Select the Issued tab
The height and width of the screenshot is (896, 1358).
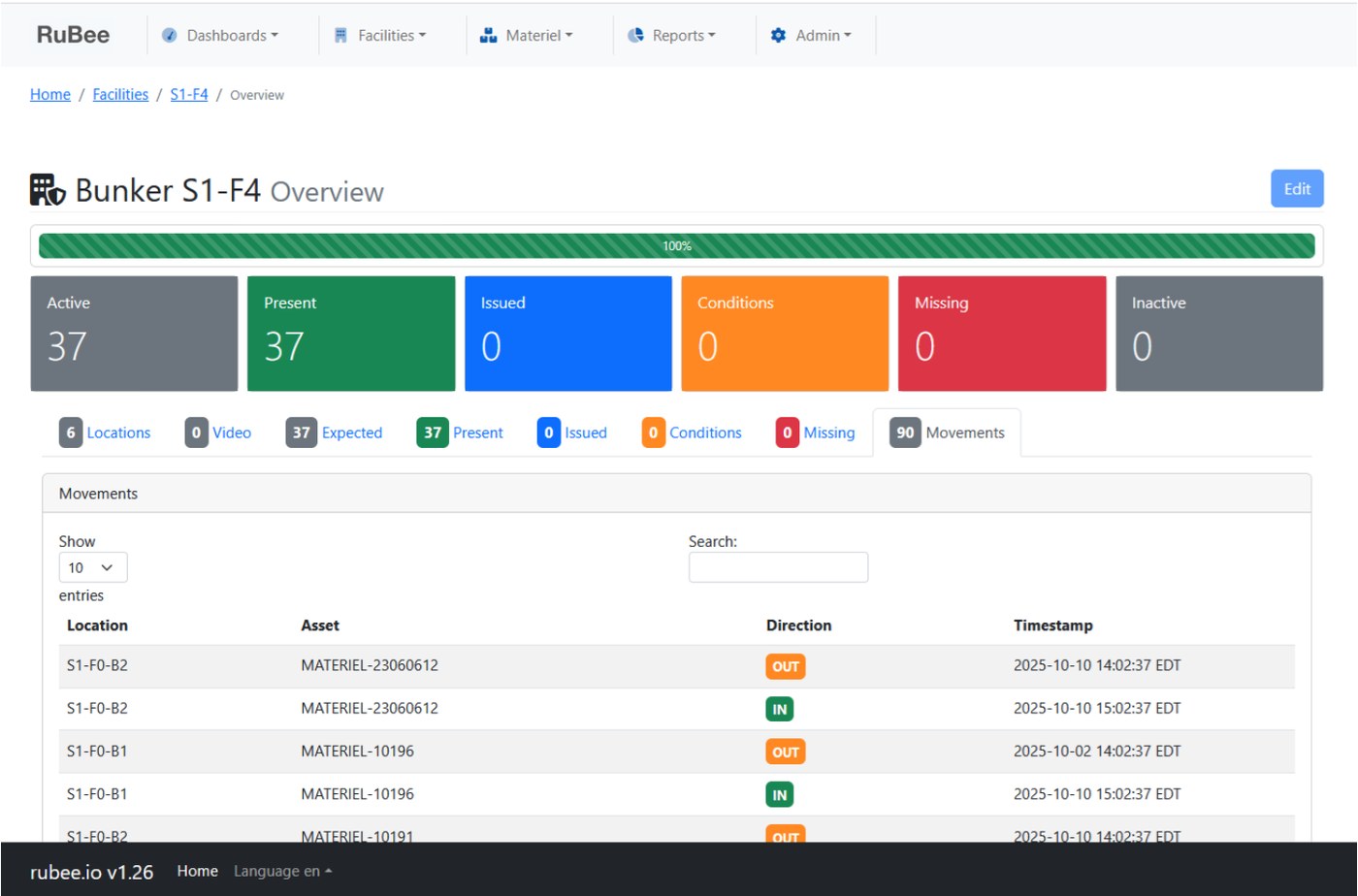click(x=572, y=432)
